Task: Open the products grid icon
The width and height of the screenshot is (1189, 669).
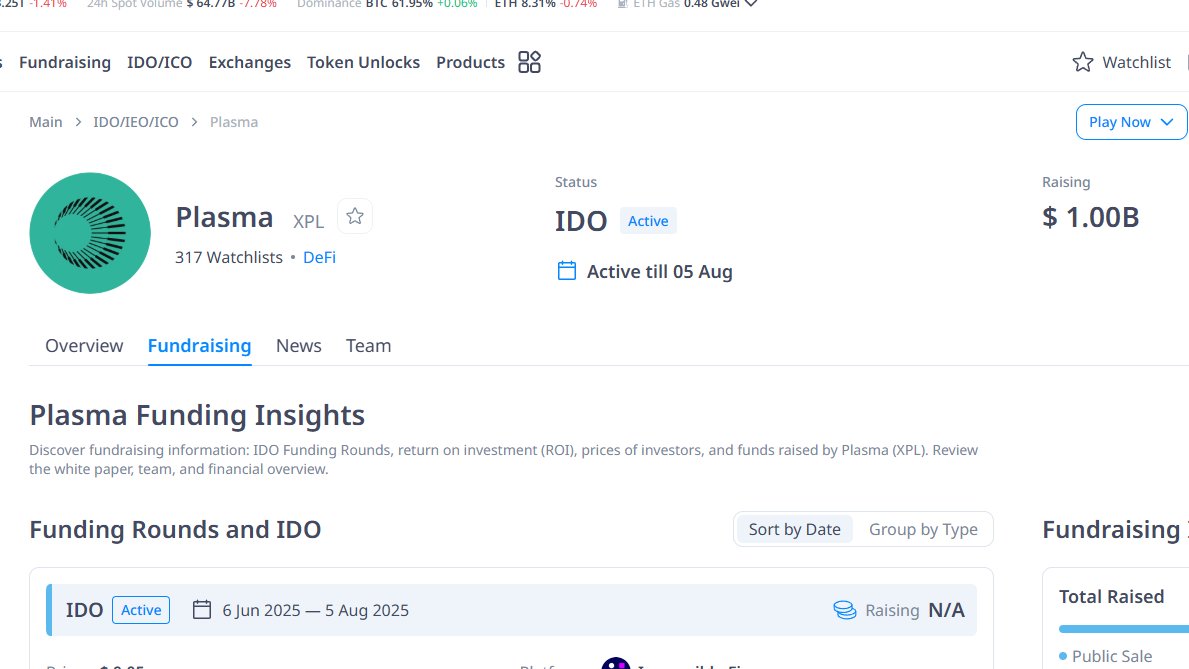Action: click(x=529, y=62)
